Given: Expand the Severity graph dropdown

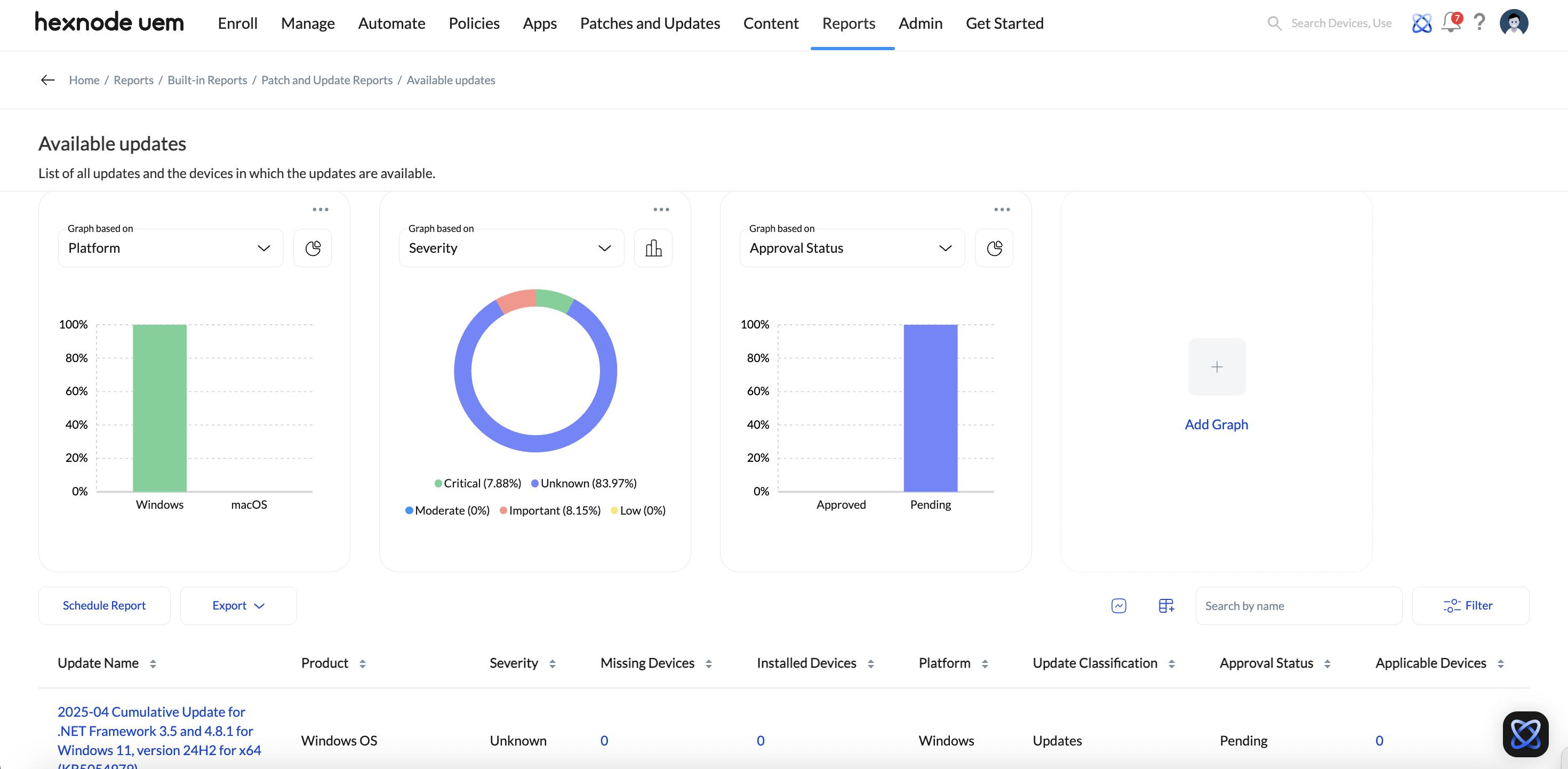Looking at the screenshot, I should click(x=511, y=248).
